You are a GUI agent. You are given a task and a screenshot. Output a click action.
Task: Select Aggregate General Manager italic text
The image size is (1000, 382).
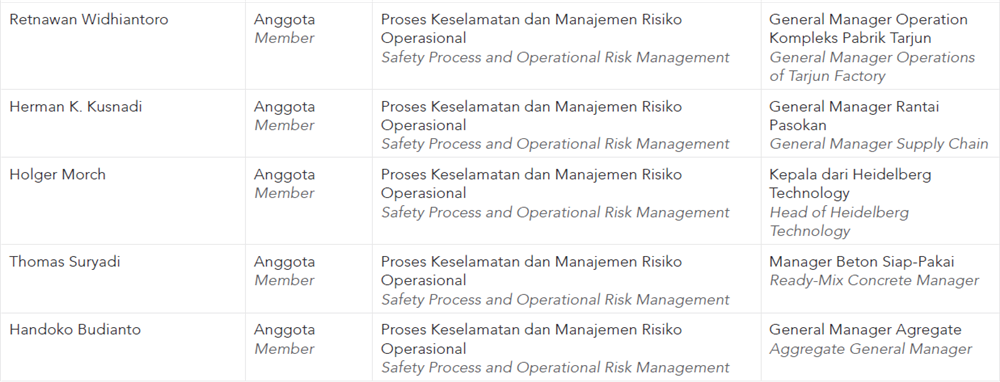pos(871,349)
